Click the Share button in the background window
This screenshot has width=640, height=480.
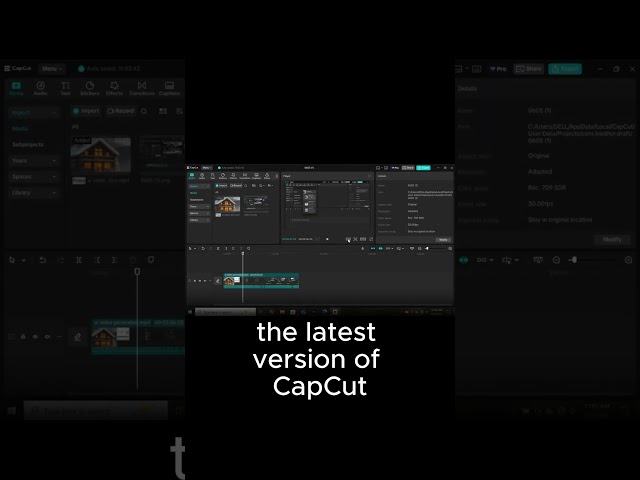(529, 69)
